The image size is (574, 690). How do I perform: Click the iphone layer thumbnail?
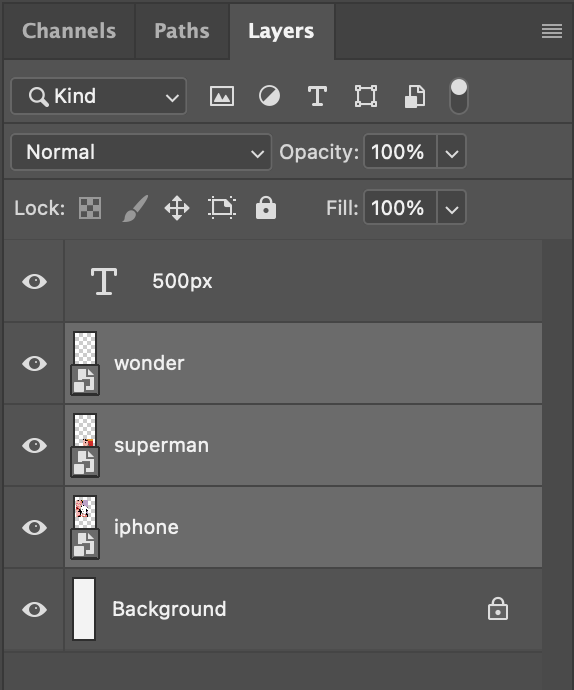(85, 512)
